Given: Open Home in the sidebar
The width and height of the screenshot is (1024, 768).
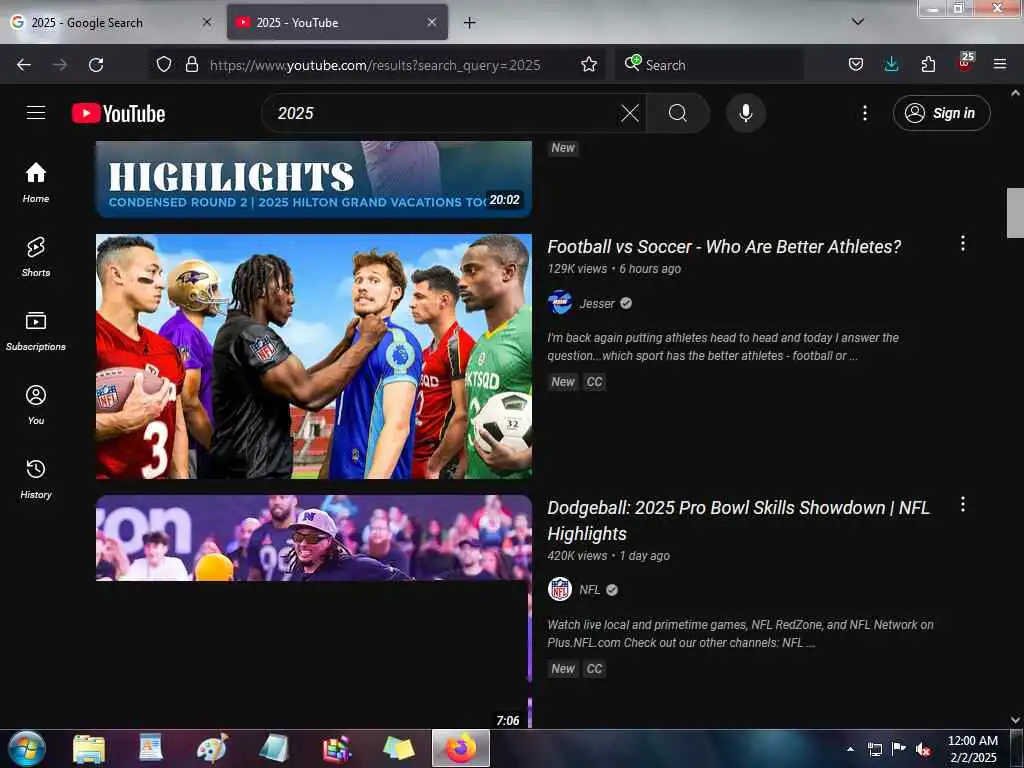Looking at the screenshot, I should [36, 183].
